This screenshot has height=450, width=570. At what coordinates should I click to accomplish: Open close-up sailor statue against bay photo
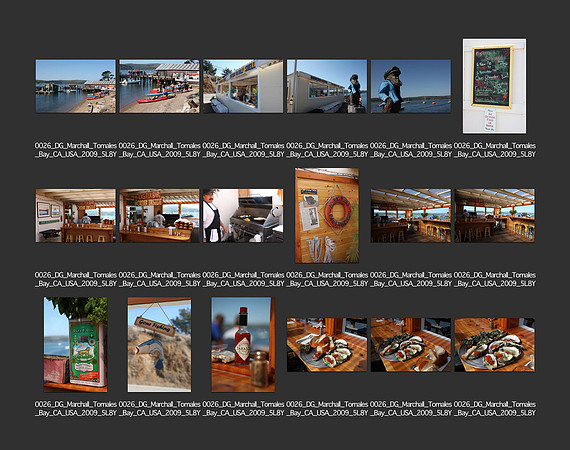[411, 86]
